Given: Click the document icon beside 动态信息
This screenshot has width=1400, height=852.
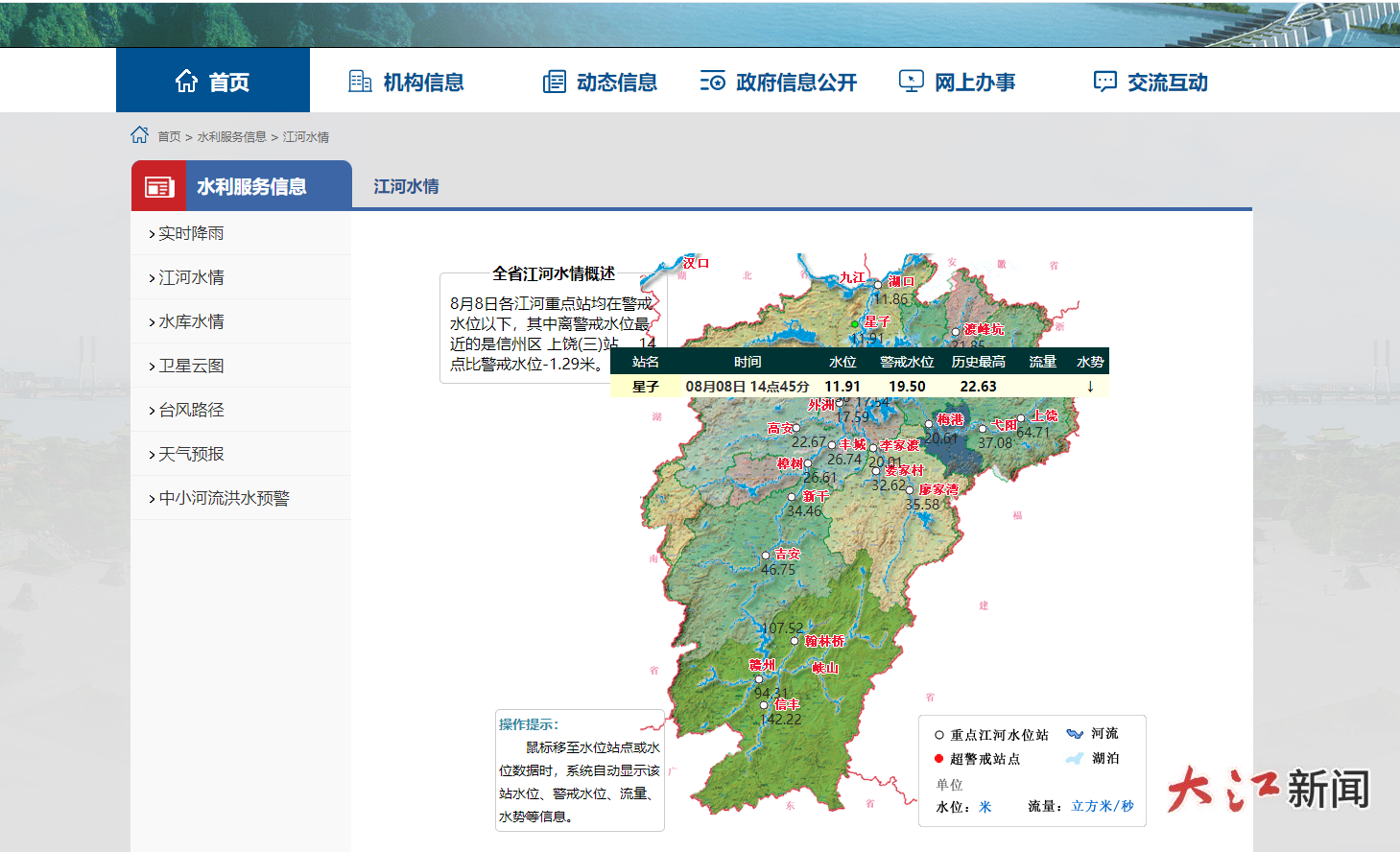Looking at the screenshot, I should click(554, 82).
